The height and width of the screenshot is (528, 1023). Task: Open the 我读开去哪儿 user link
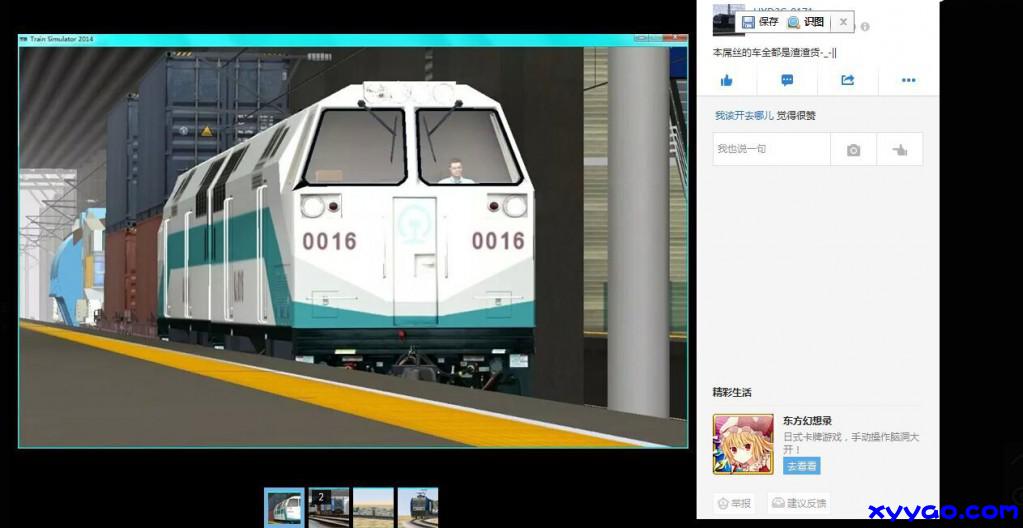pos(743,116)
